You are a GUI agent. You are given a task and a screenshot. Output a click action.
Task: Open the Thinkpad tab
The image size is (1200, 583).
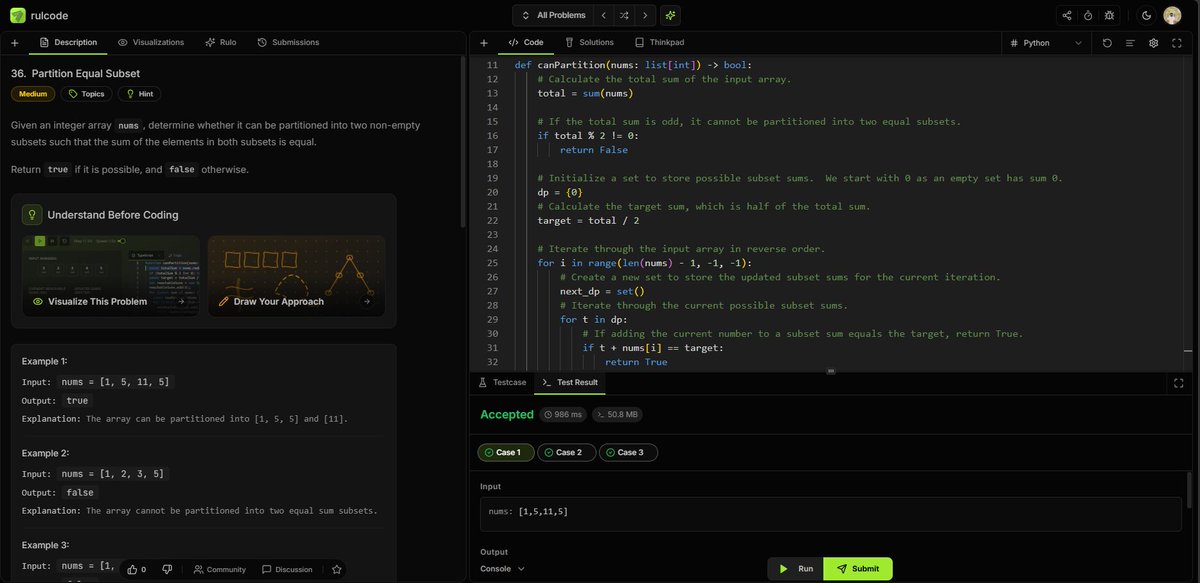(x=659, y=43)
